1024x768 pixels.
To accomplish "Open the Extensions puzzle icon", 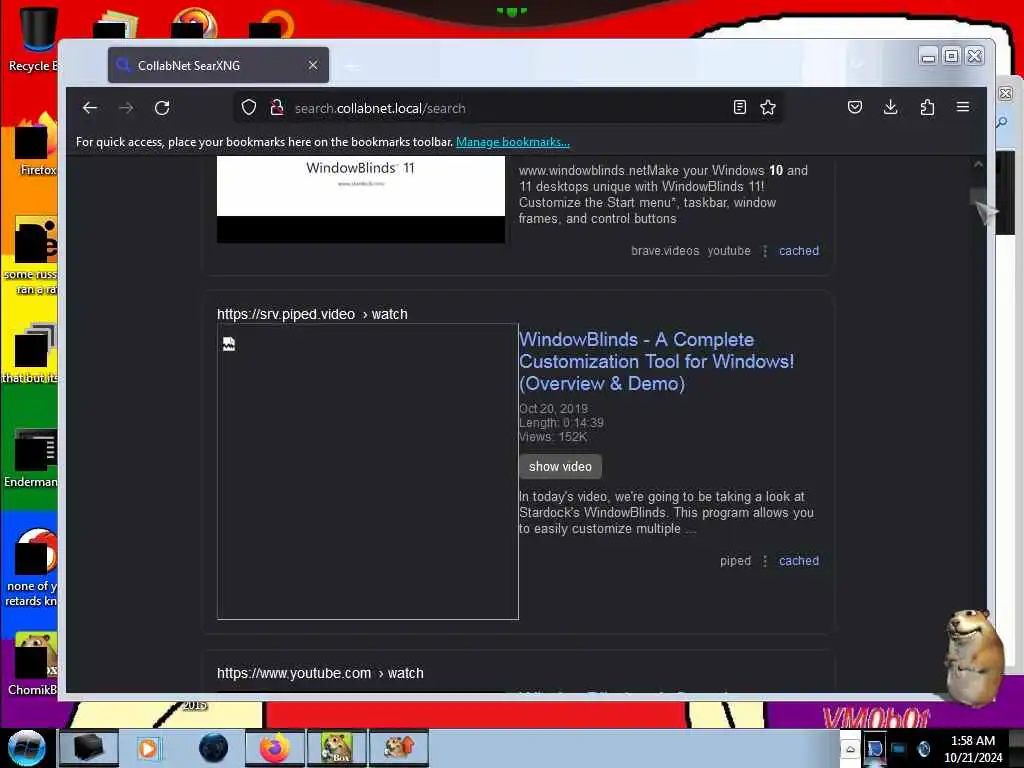I will coord(927,107).
